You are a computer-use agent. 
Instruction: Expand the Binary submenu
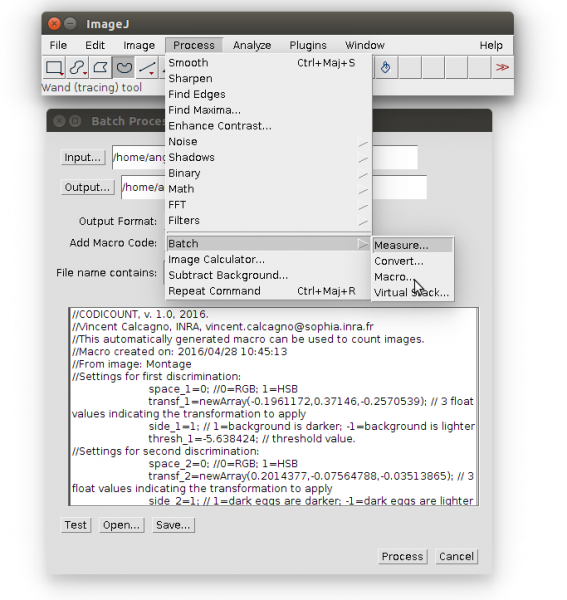[268, 173]
